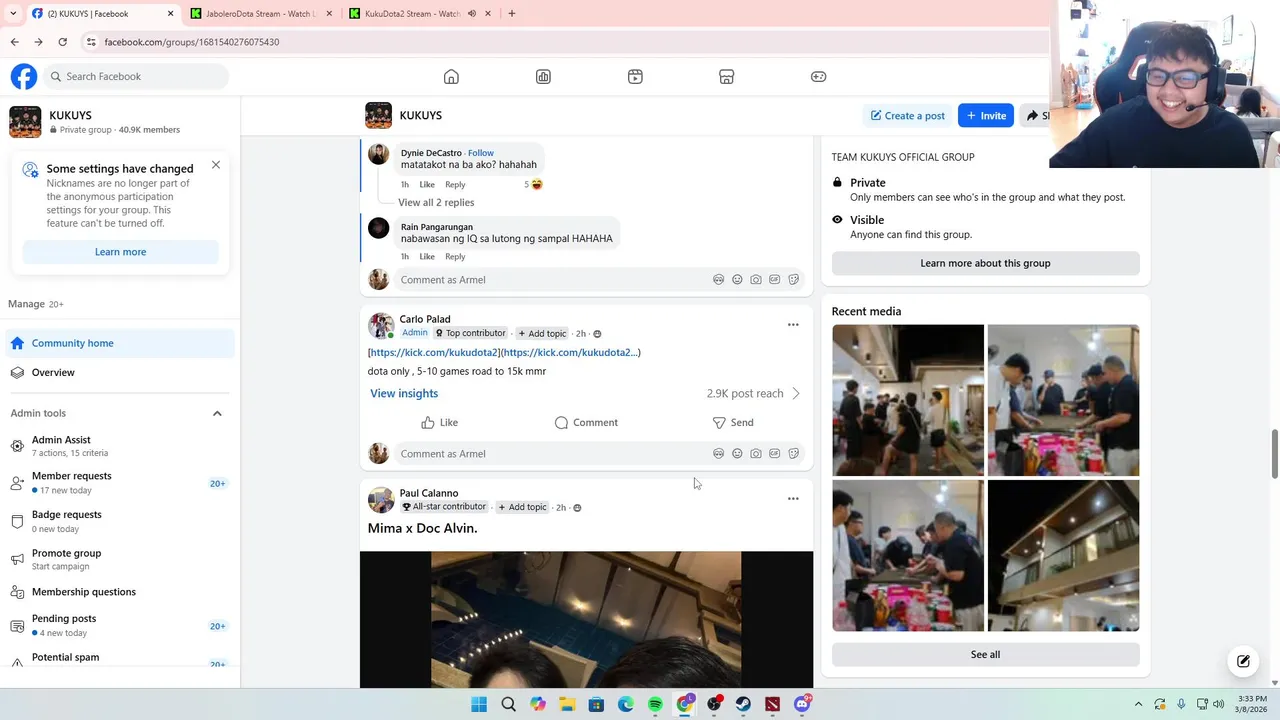The width and height of the screenshot is (1280, 720).
Task: Open Discord from the taskbar
Action: tap(802, 704)
